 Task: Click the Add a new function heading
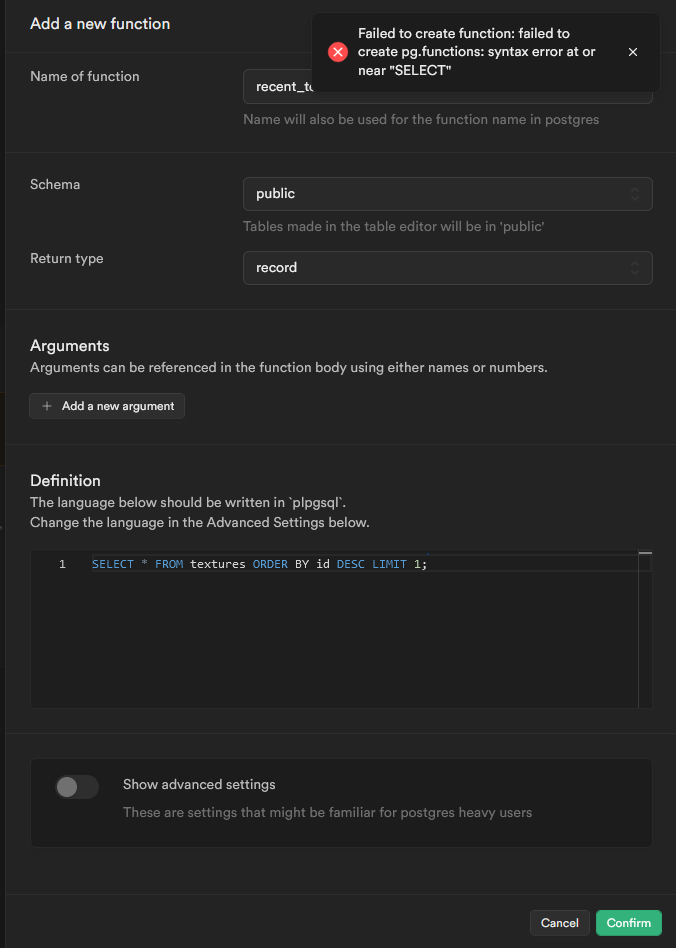tap(100, 23)
